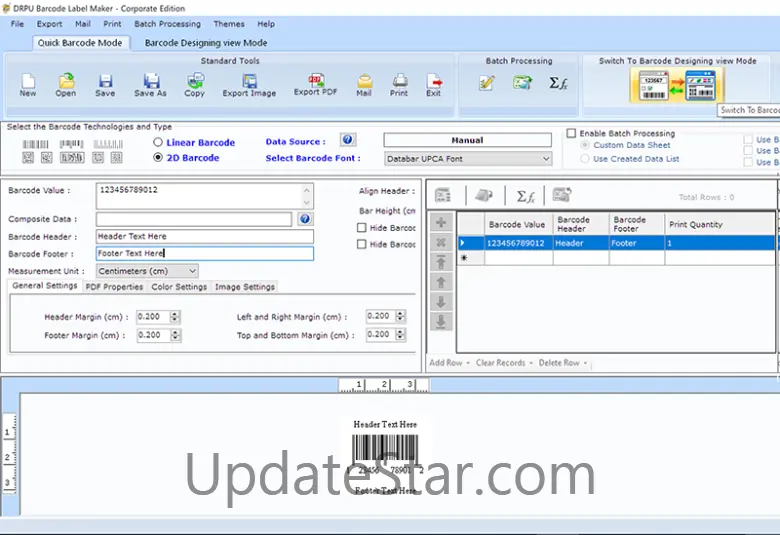Switch to Barcode Designing view mode icon
Image resolution: width=780 pixels, height=535 pixels.
point(677,84)
